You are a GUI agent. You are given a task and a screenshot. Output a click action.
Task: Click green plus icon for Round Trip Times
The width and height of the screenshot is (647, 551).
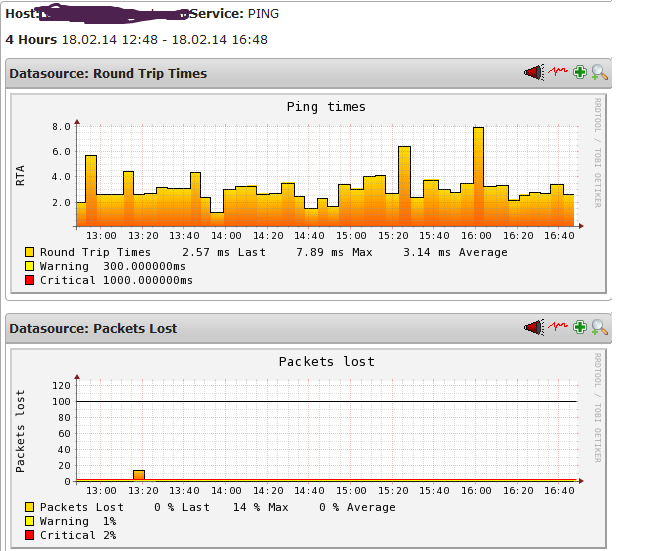pyautogui.click(x=580, y=73)
